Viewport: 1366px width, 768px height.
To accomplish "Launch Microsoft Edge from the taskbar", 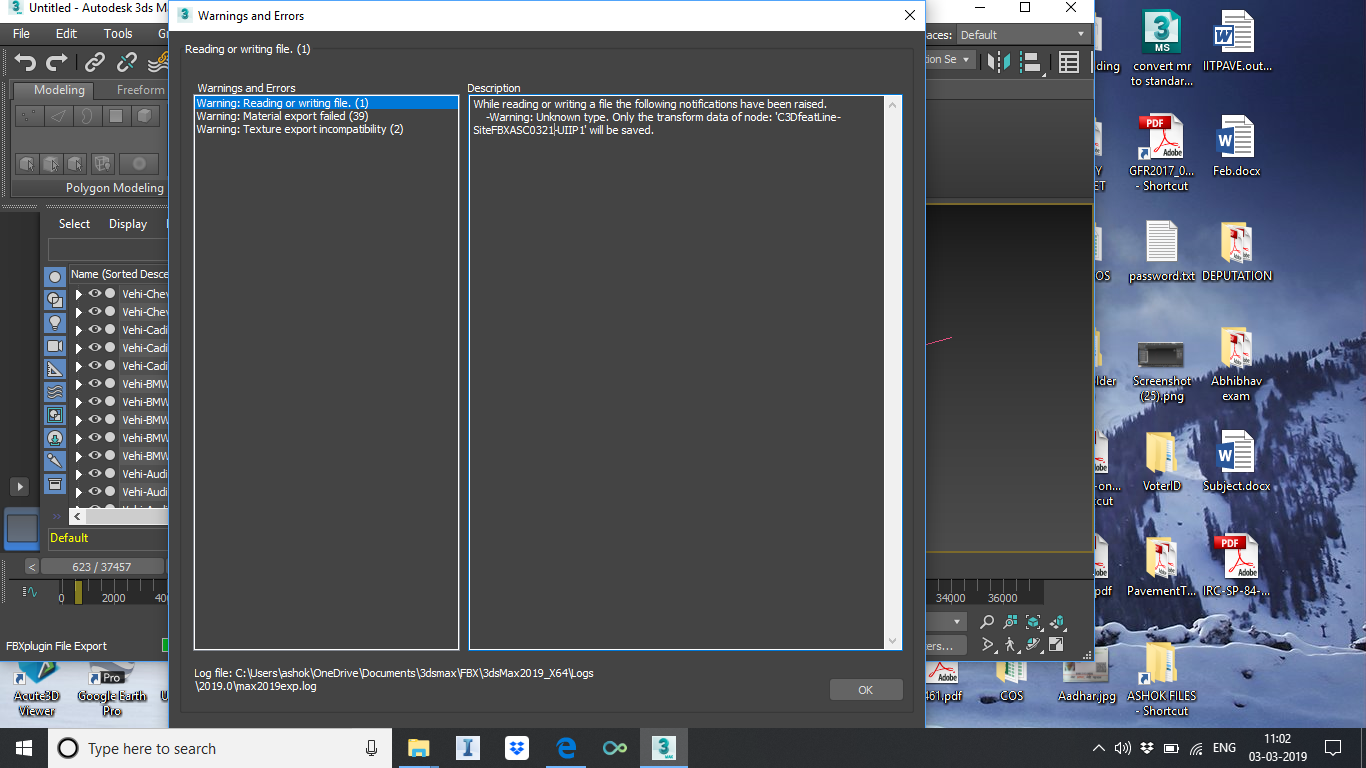I will (565, 748).
